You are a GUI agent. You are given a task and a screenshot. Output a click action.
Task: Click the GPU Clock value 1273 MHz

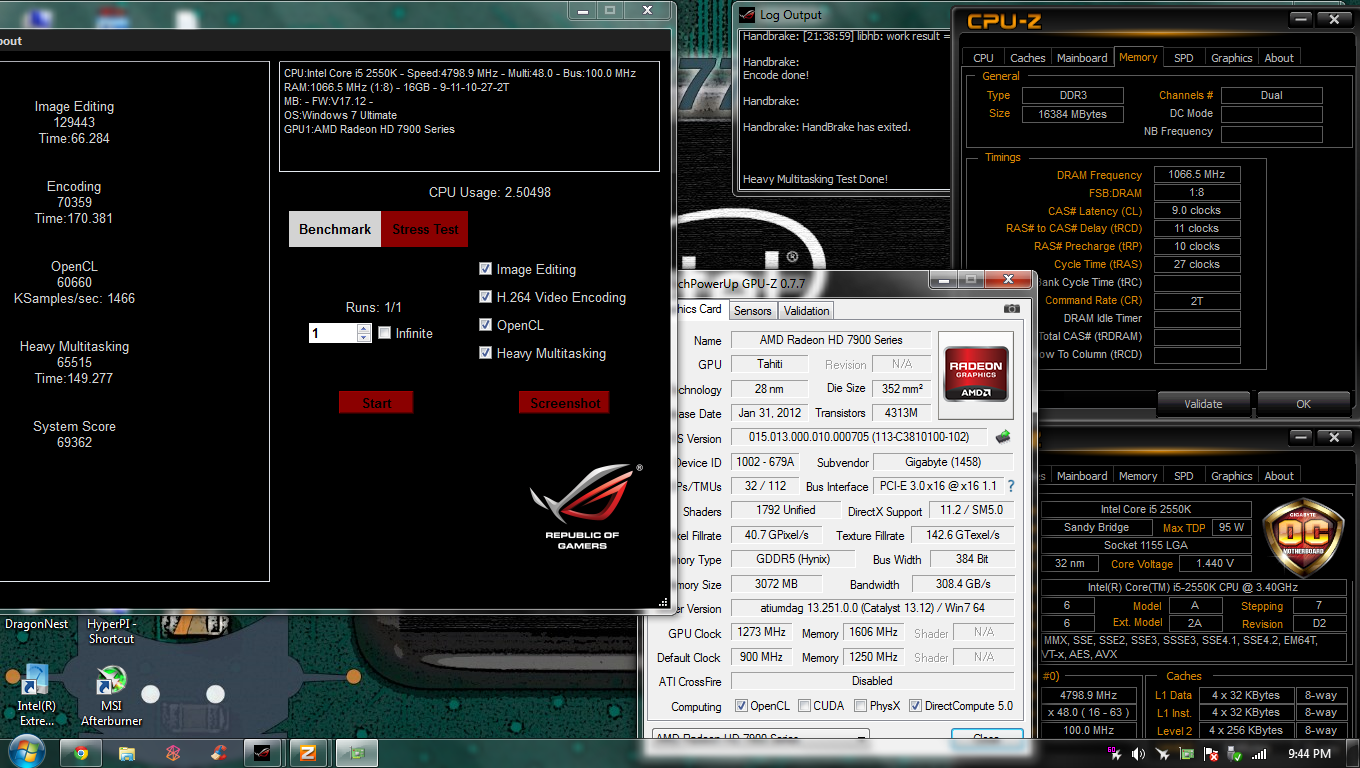762,633
